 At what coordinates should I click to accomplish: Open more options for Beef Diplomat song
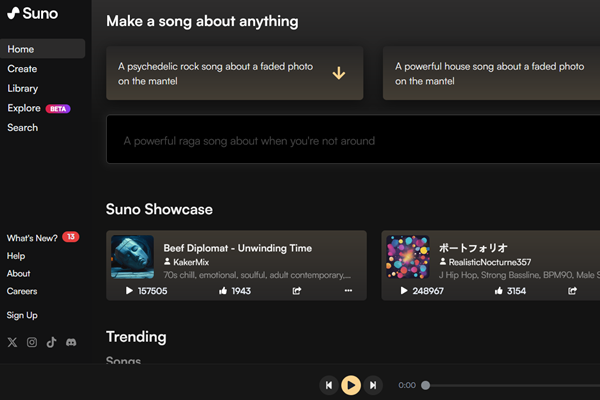click(348, 291)
